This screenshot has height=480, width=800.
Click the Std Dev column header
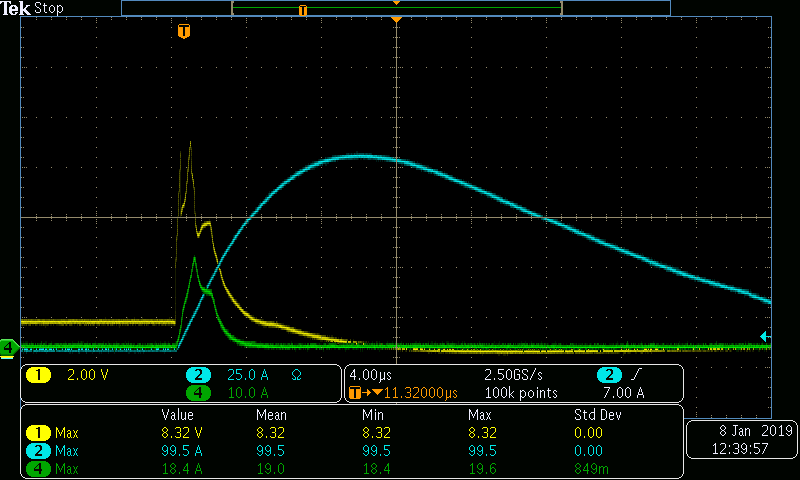[x=597, y=415]
